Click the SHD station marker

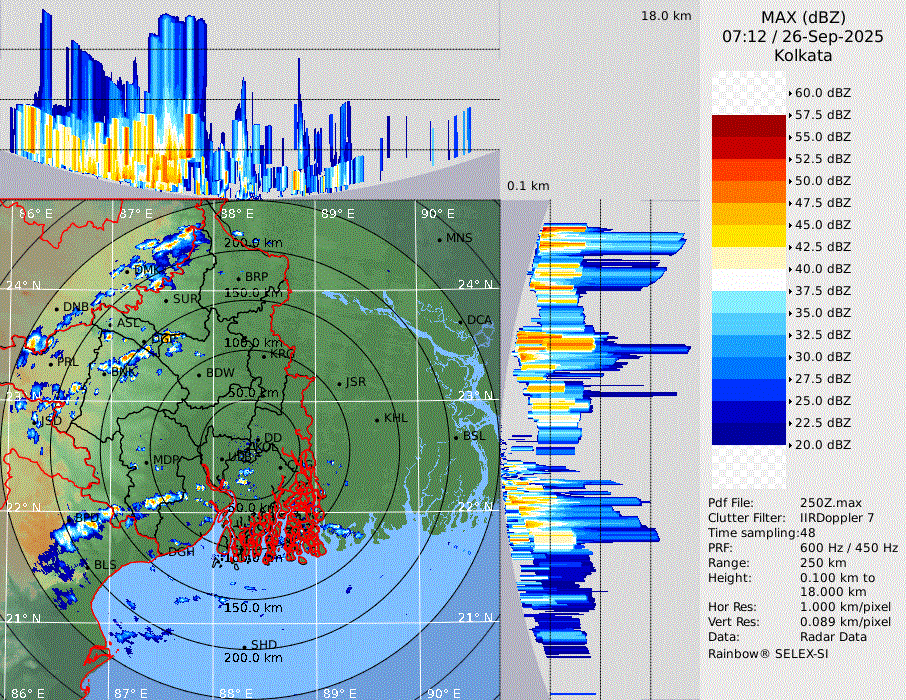coord(244,645)
